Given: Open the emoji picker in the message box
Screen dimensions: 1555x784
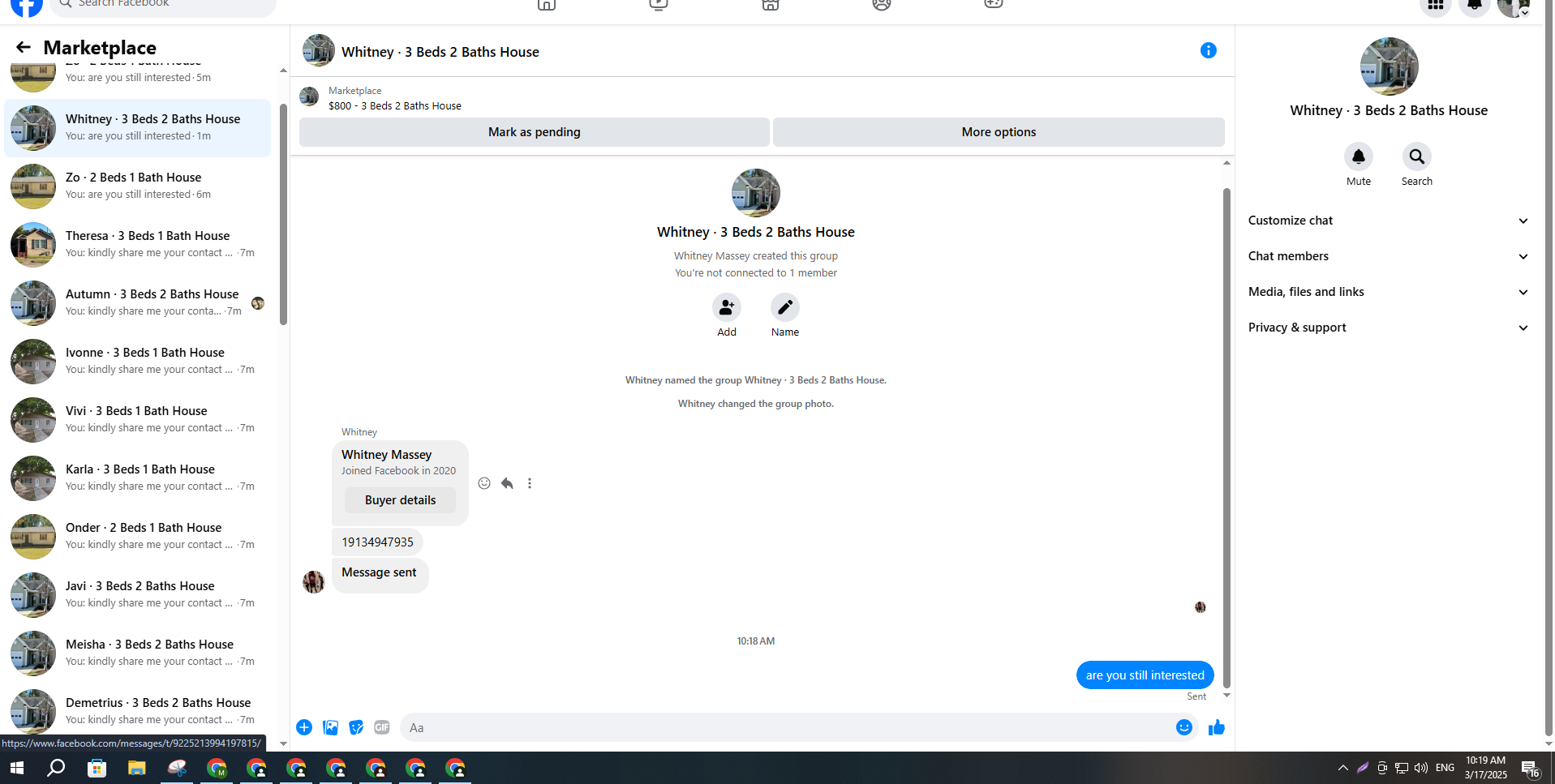Looking at the screenshot, I should click(1183, 727).
